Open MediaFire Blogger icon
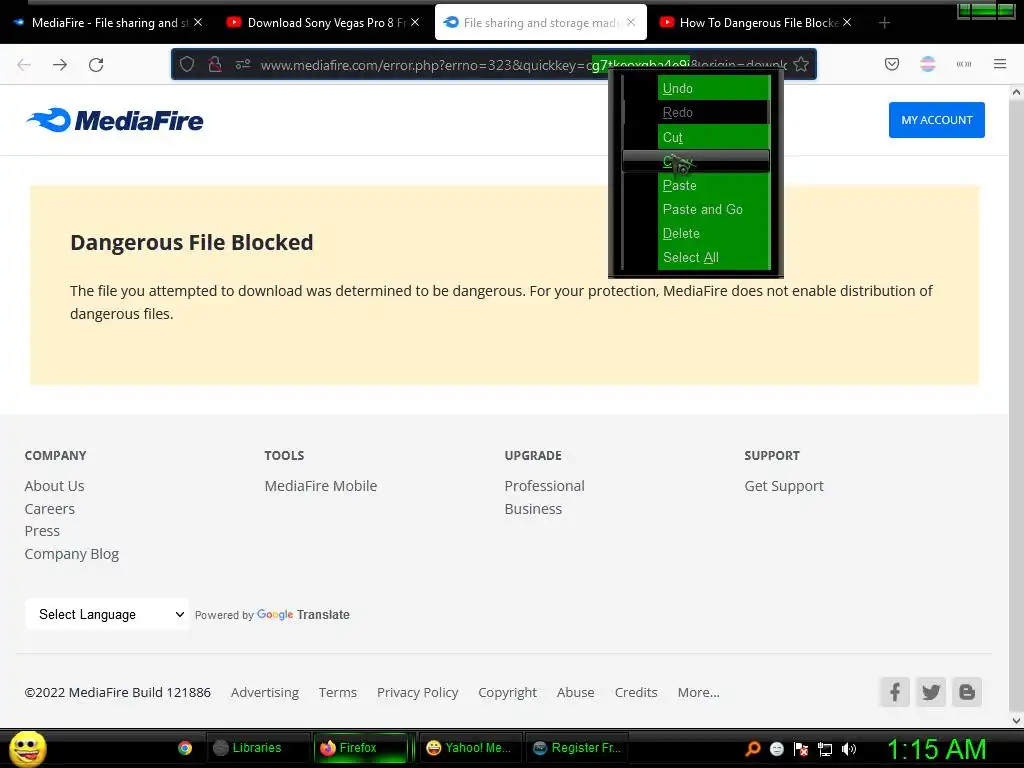 967,692
